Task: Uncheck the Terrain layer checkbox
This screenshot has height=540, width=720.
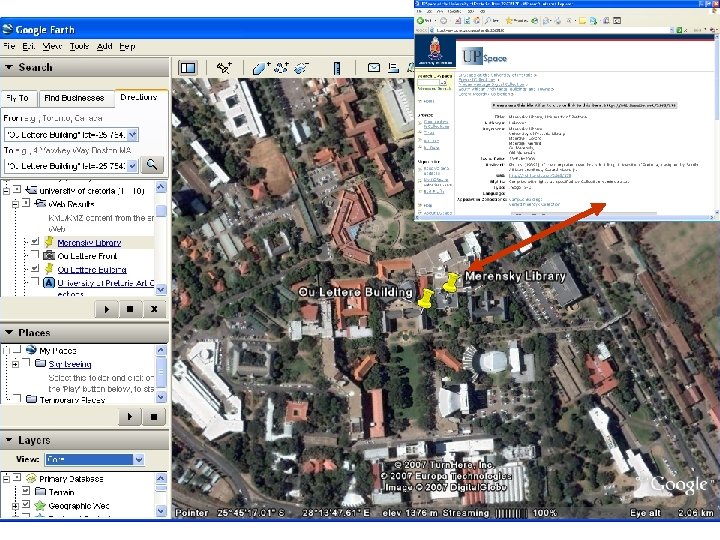Action: coord(26,491)
